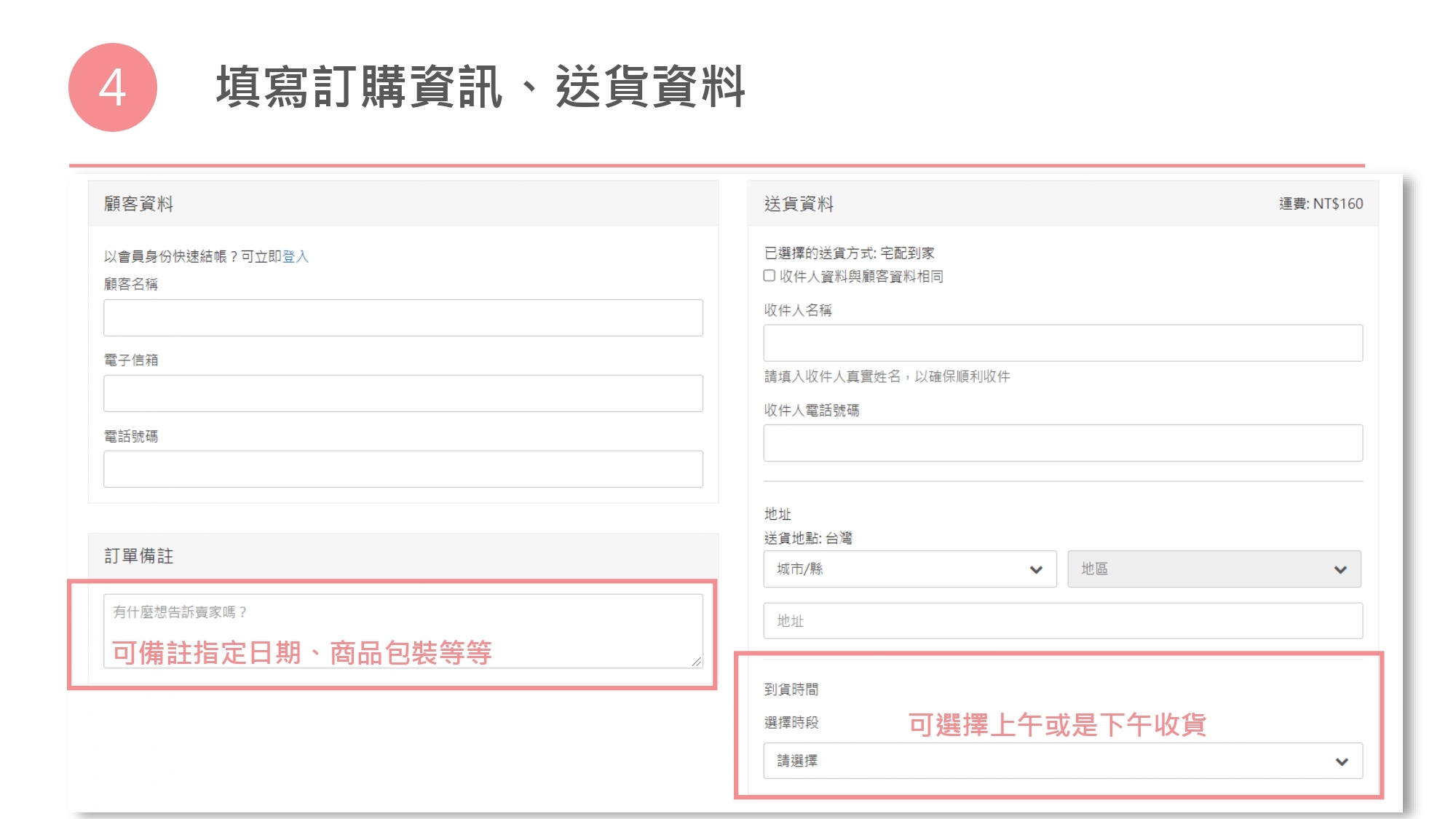Click the 地址 address input field
The height and width of the screenshot is (819, 1456).
[1062, 621]
